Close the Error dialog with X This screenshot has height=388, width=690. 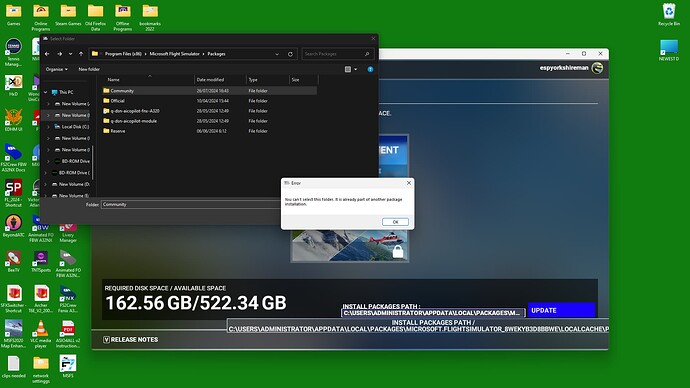coord(409,183)
